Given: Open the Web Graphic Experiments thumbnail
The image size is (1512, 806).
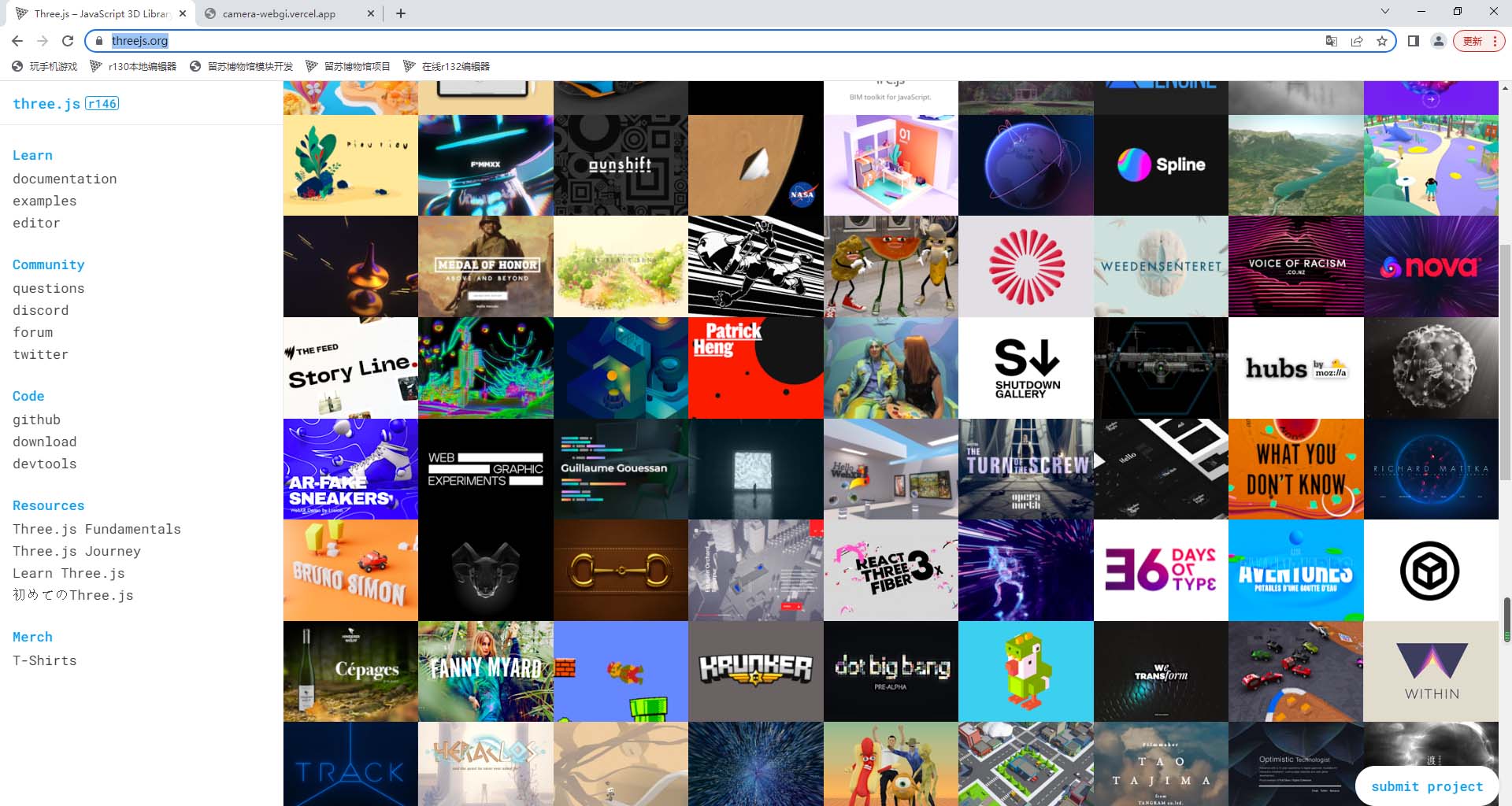Looking at the screenshot, I should pyautogui.click(x=486, y=469).
